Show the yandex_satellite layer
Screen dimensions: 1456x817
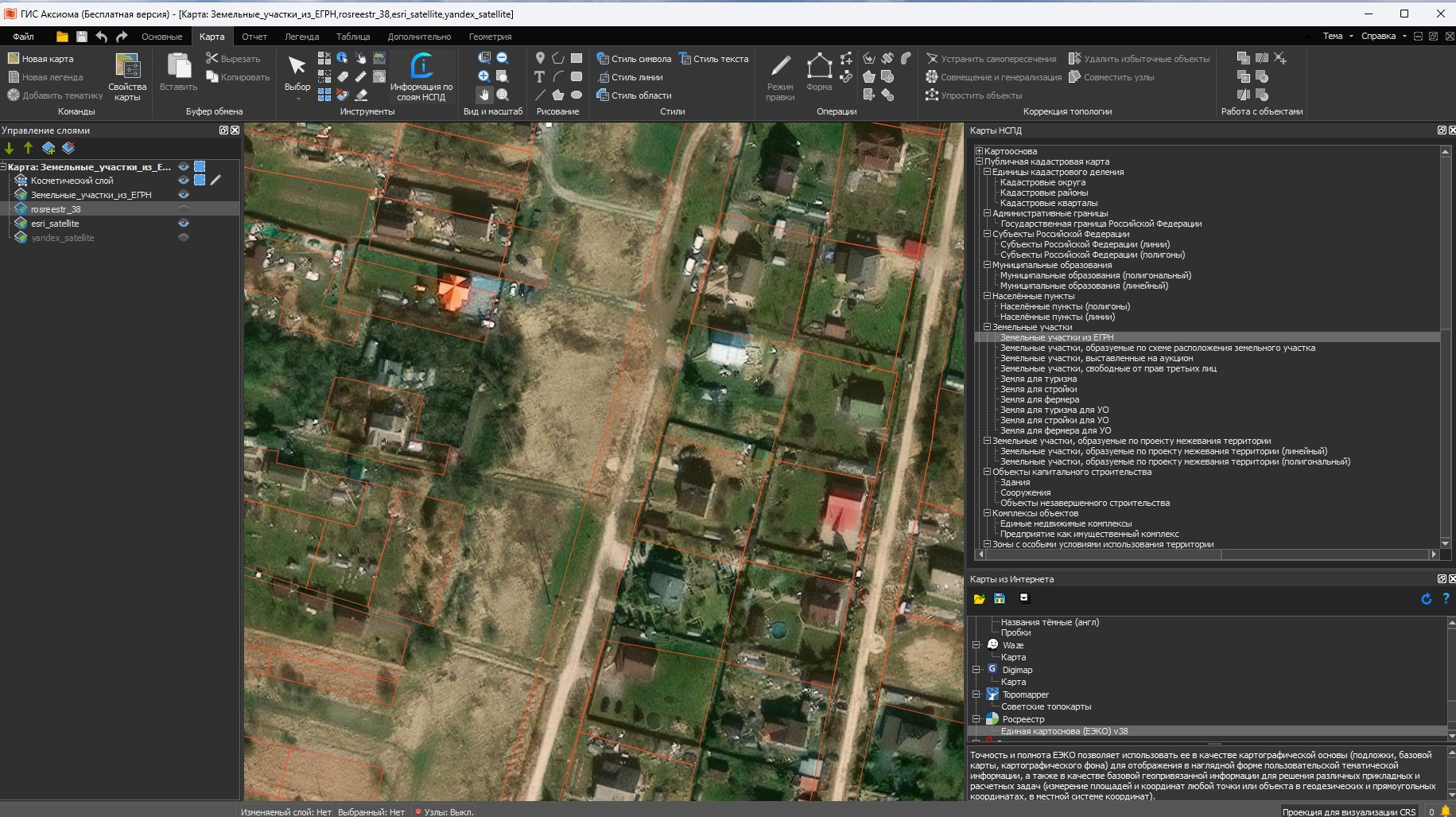click(x=184, y=238)
